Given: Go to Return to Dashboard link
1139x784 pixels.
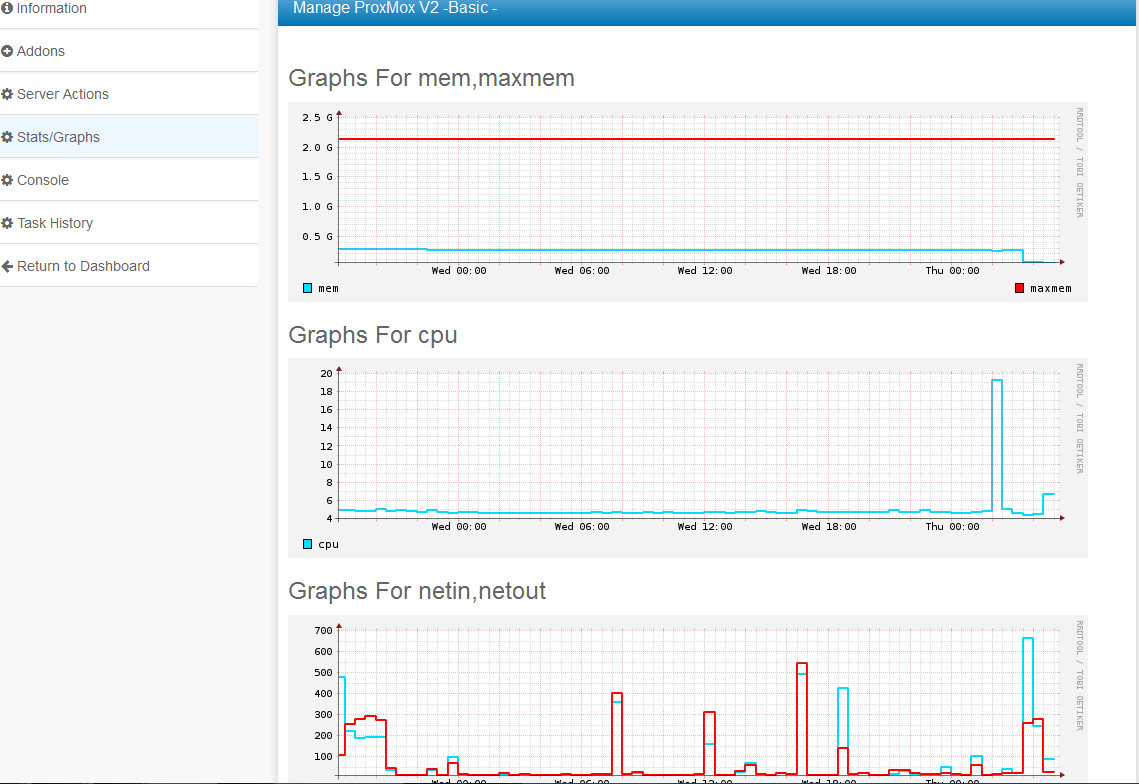Looking at the screenshot, I should point(129,266).
